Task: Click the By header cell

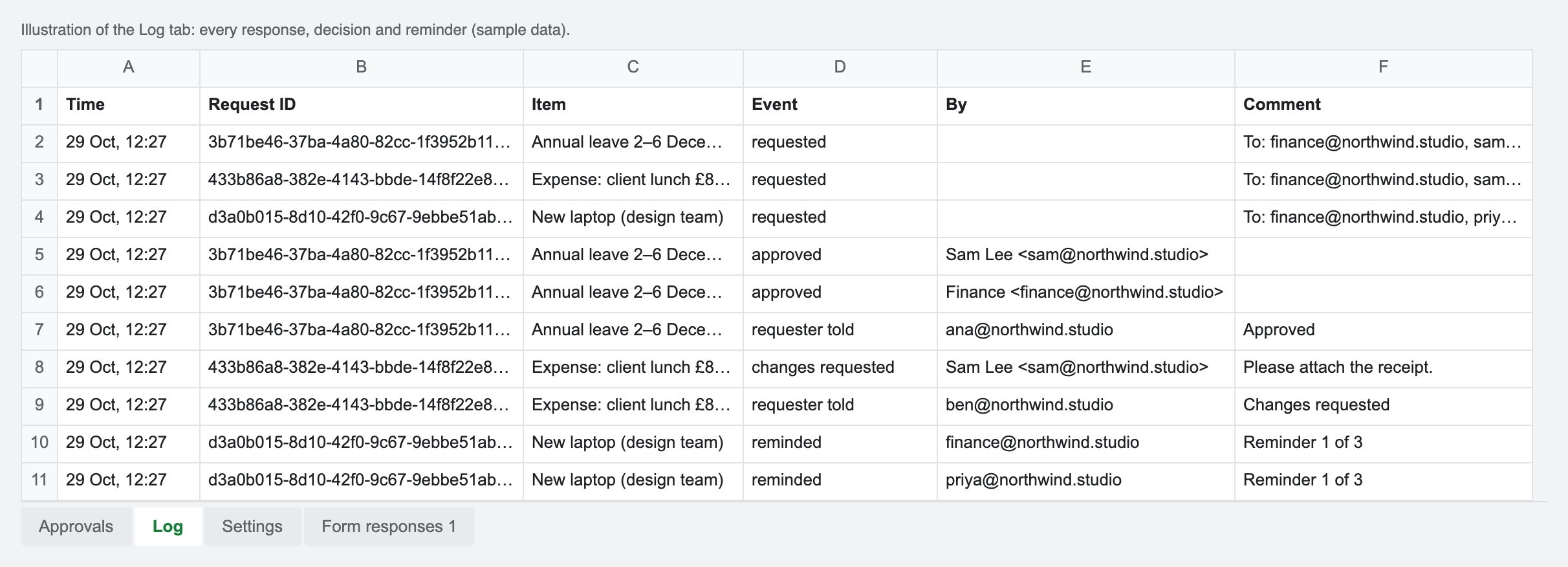Action: pos(1086,106)
